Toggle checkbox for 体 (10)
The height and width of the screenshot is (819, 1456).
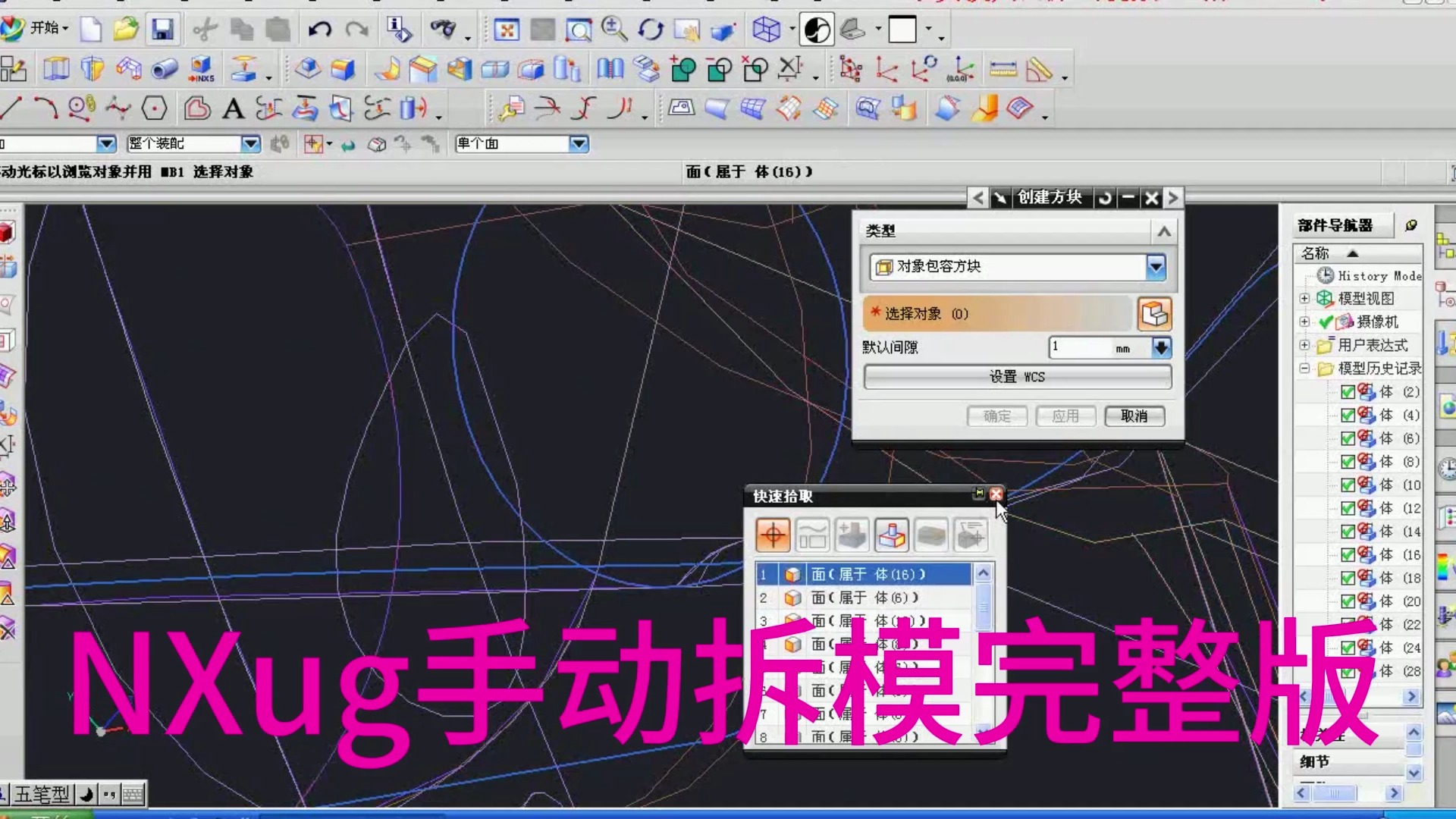(x=1348, y=485)
